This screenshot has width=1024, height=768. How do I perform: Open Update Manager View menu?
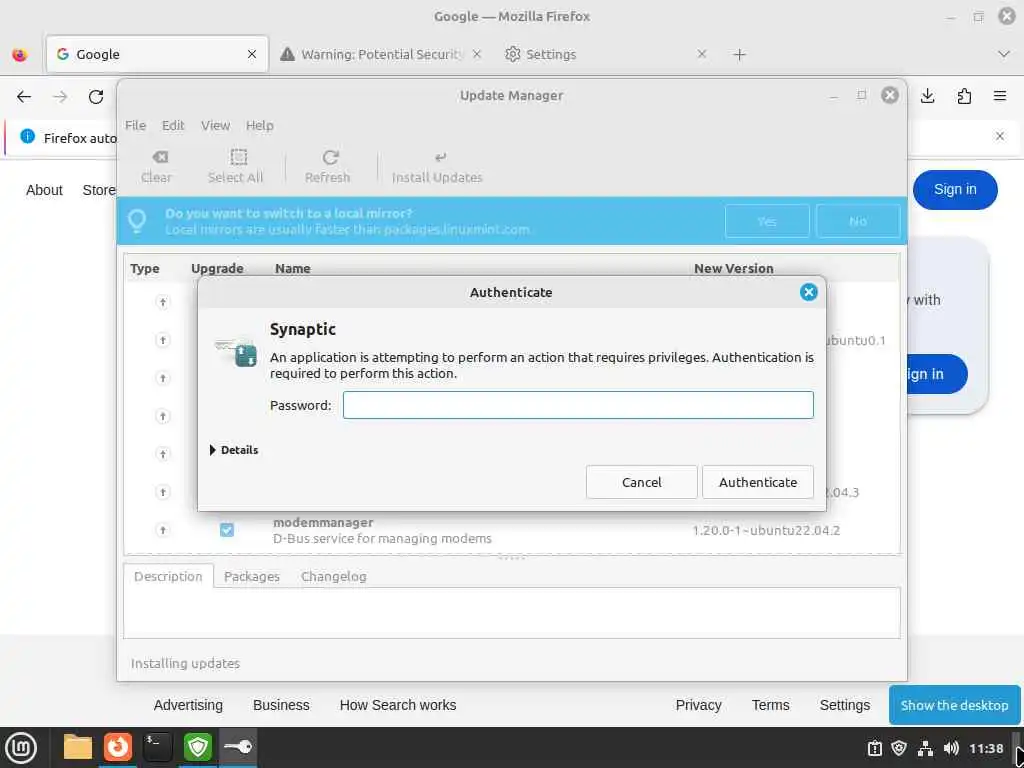(x=216, y=125)
